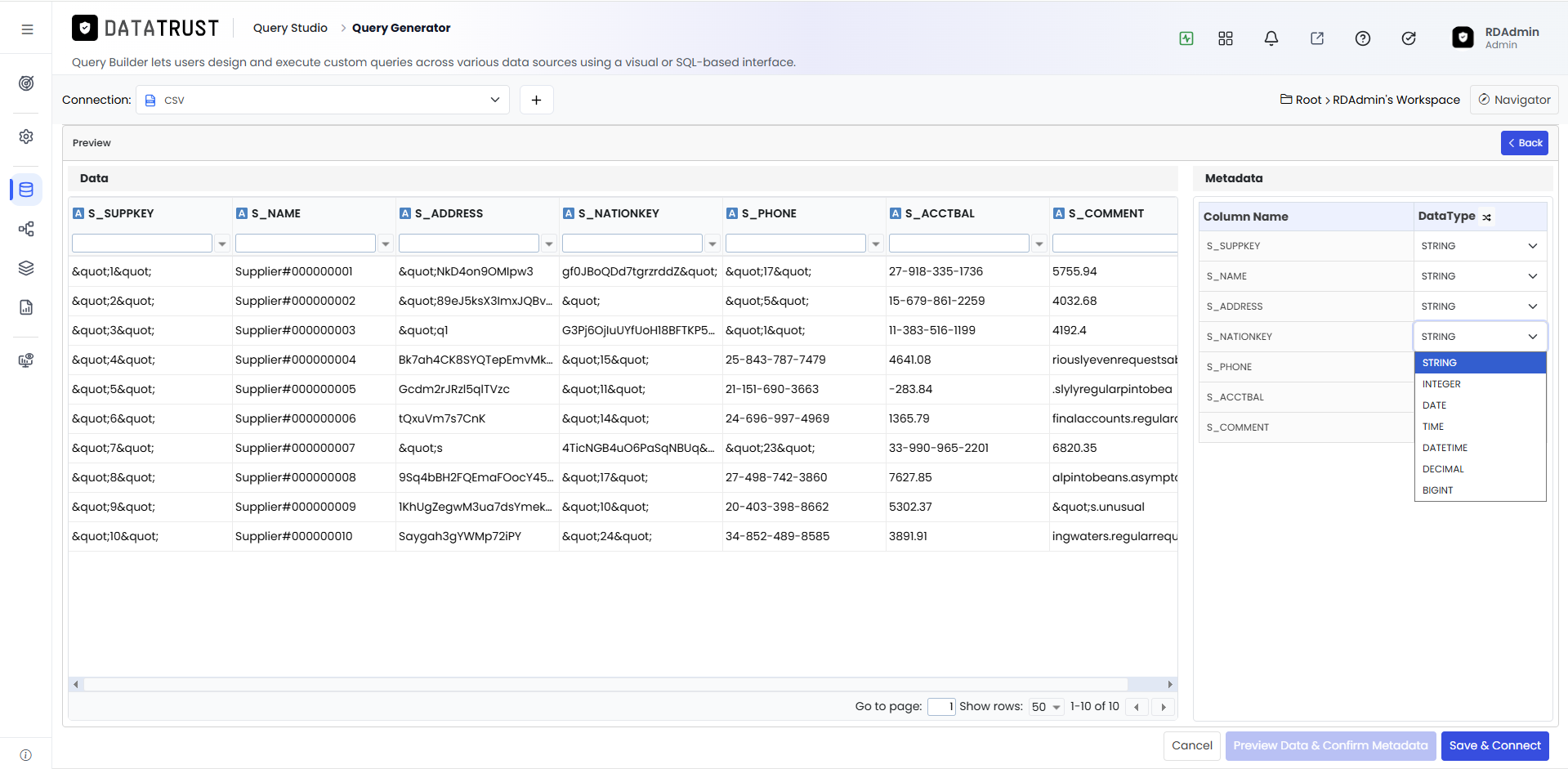
Task: Click cell 27-918-335-1736
Action: coord(936,272)
